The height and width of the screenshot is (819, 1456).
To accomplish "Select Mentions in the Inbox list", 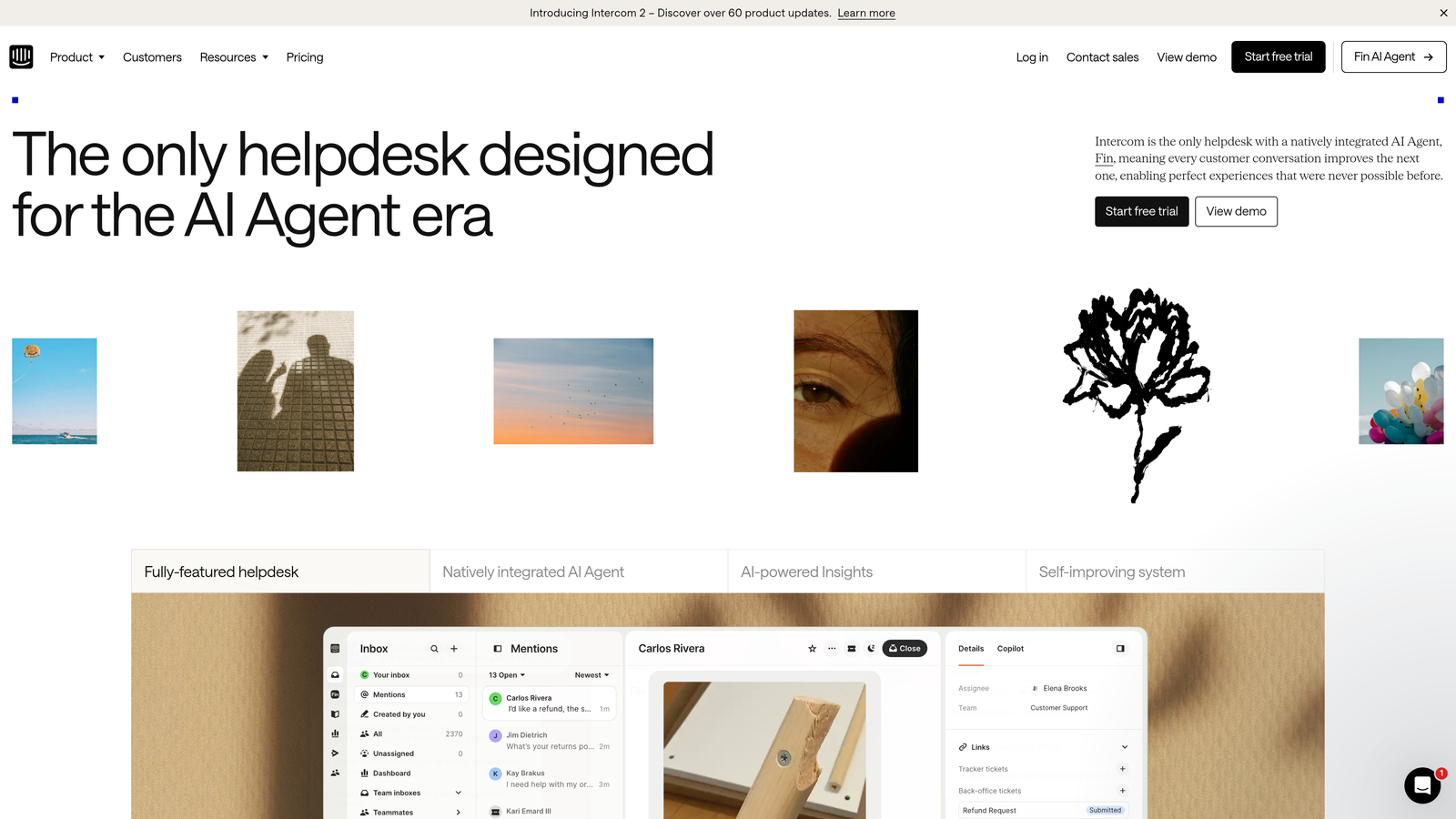I will (411, 694).
